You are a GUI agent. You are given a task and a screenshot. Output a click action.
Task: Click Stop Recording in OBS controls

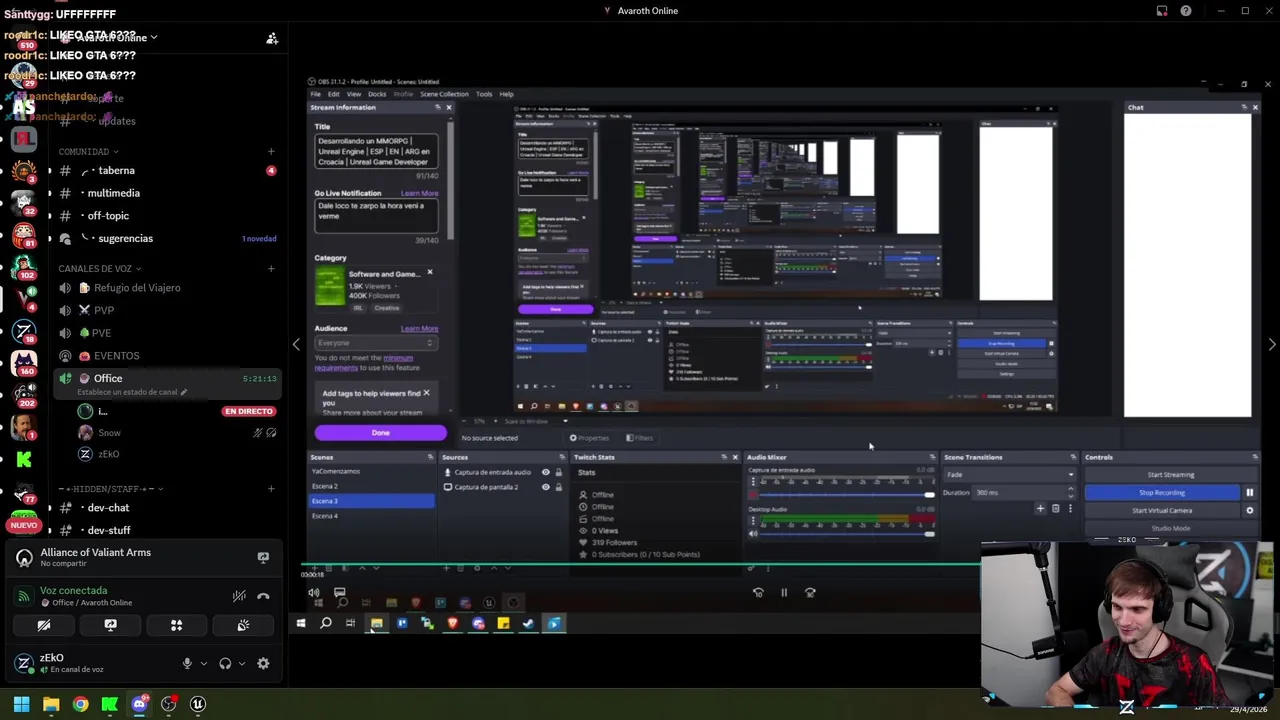tap(1162, 492)
